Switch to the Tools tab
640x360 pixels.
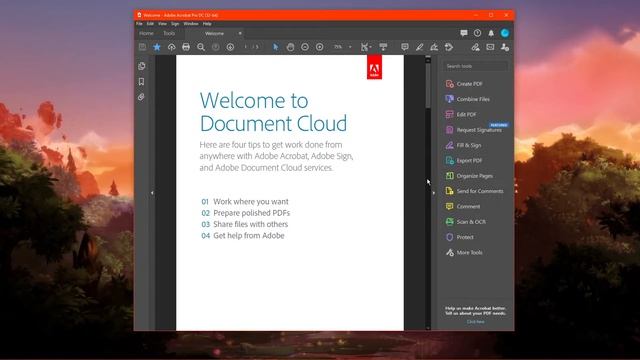pyautogui.click(x=169, y=33)
